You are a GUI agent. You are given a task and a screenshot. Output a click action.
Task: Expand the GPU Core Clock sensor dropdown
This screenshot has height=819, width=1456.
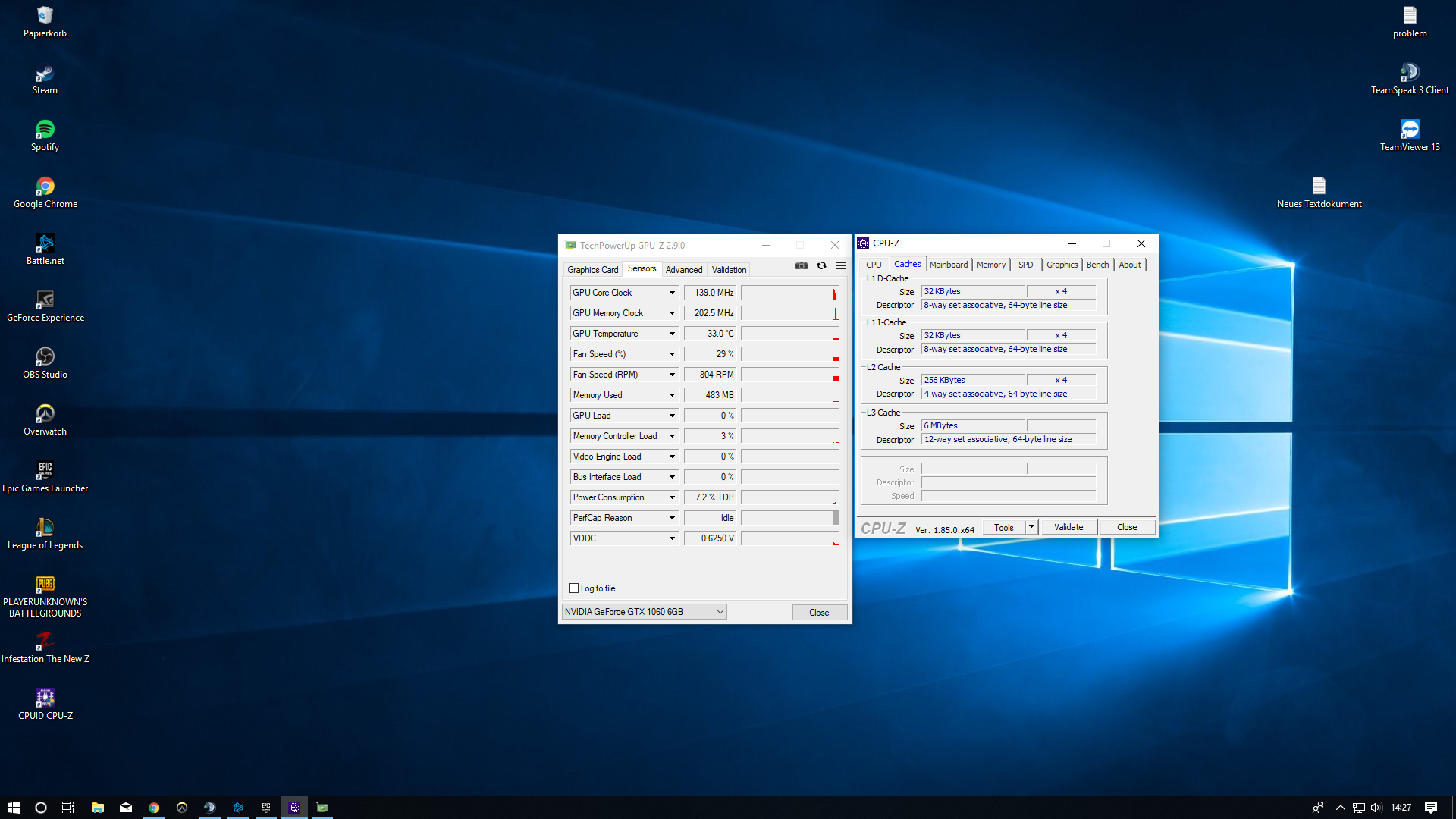[x=672, y=293]
